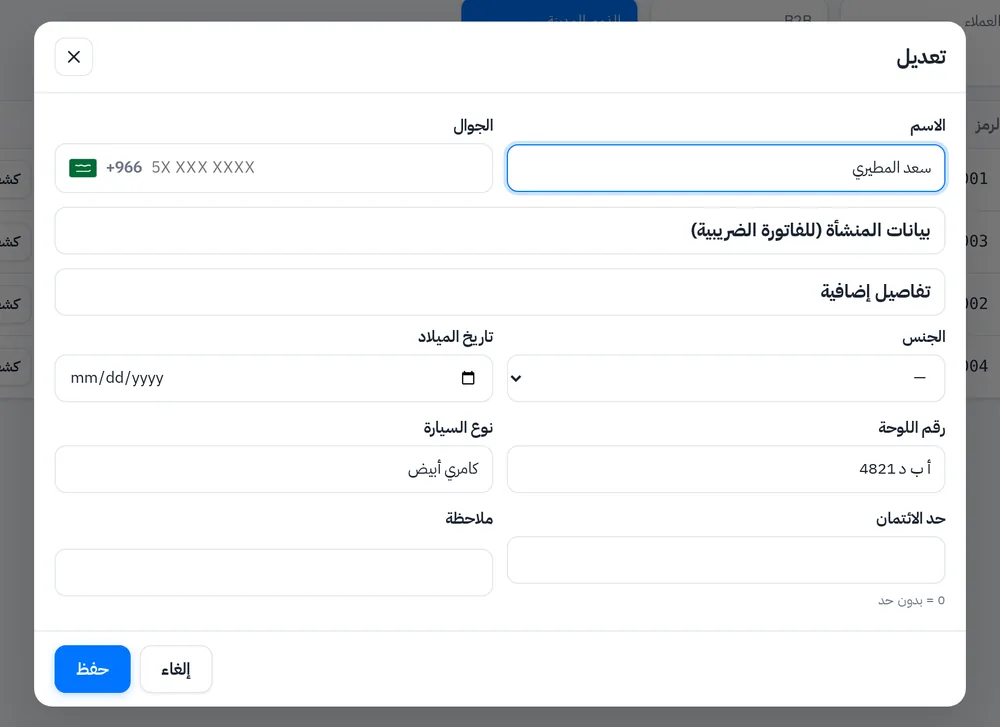The width and height of the screenshot is (1000, 727).
Task: Save changes with the حفظ button
Action: click(x=92, y=669)
